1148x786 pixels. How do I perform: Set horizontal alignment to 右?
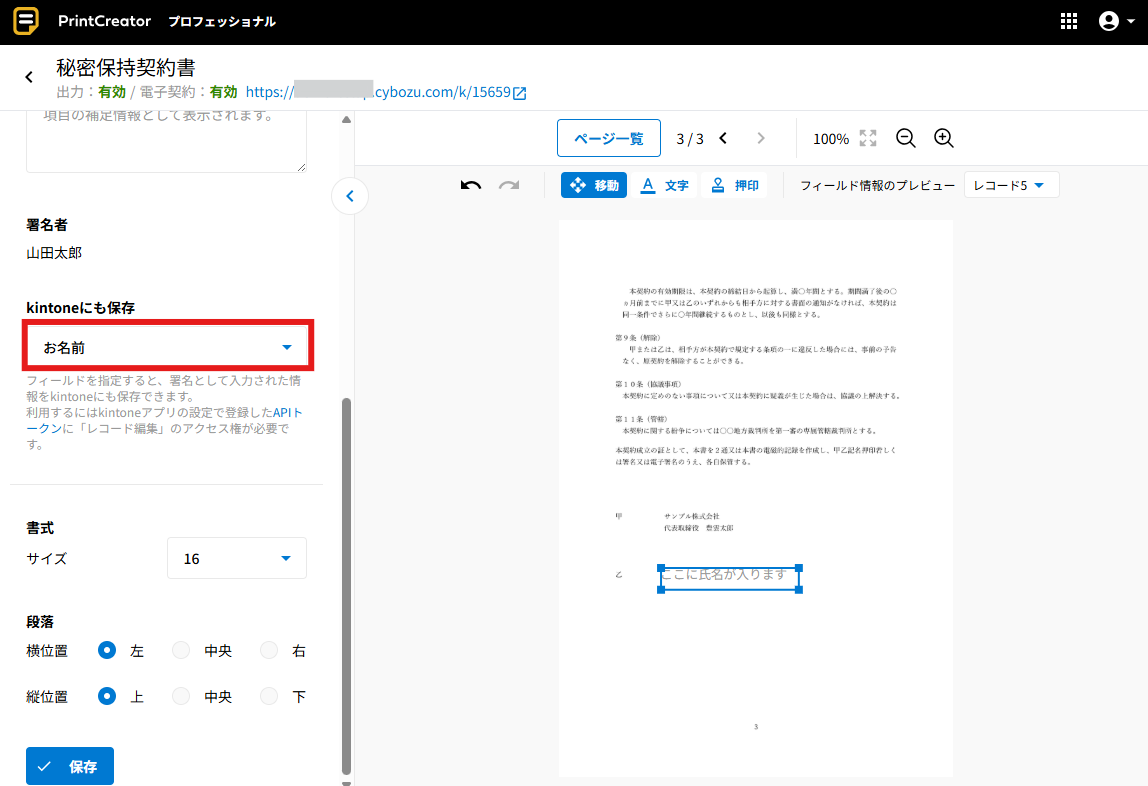point(269,651)
